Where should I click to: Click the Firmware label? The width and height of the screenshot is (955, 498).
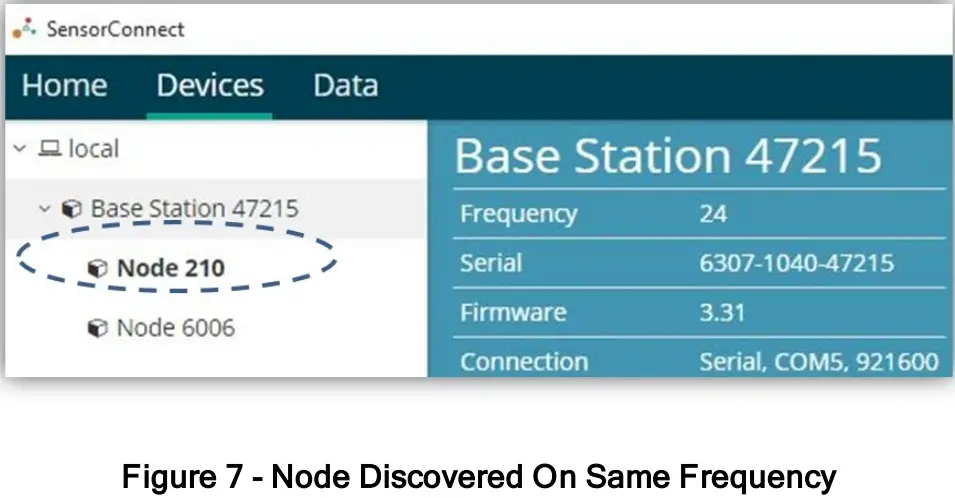click(x=513, y=312)
